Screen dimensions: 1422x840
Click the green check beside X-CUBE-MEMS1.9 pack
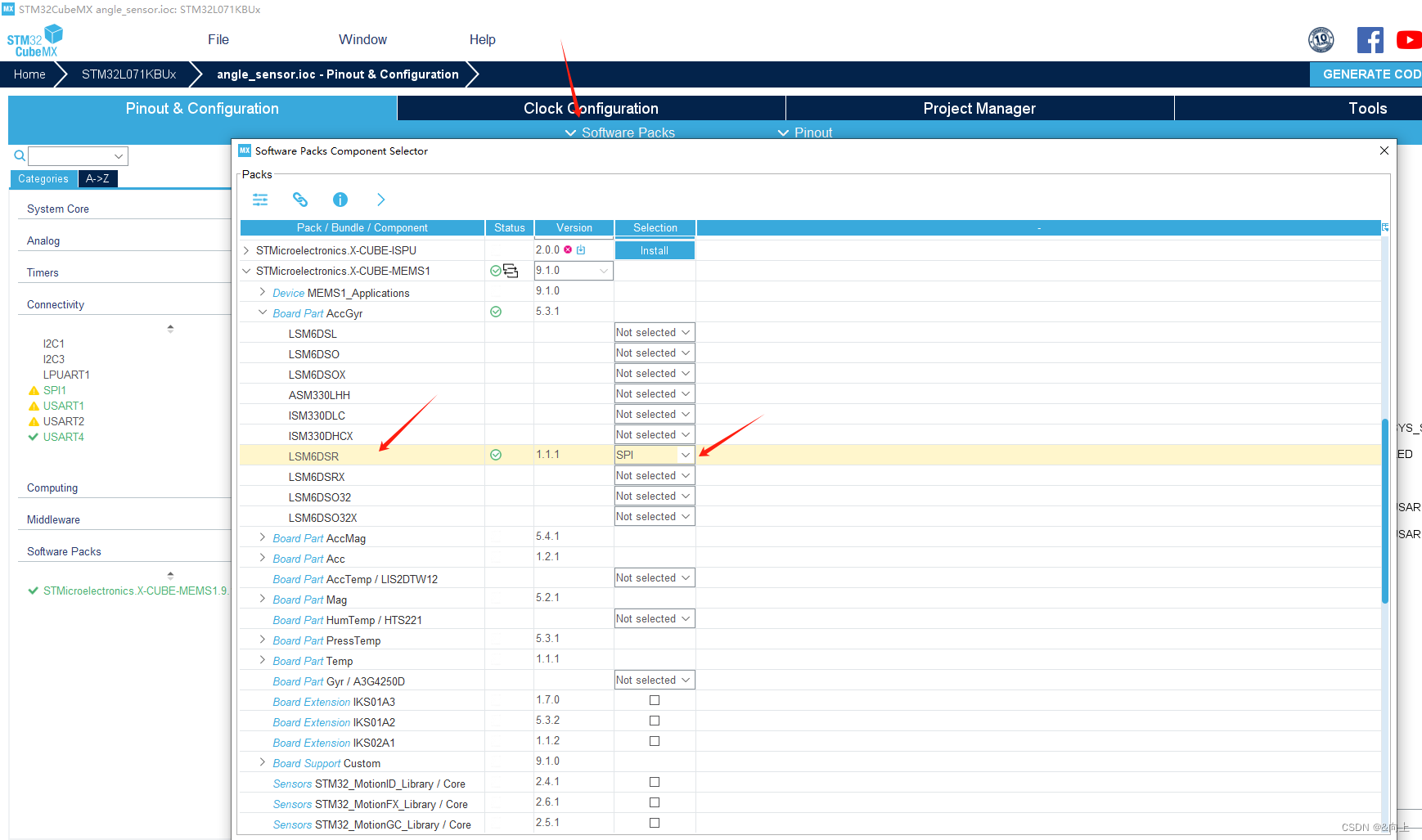pos(33,591)
